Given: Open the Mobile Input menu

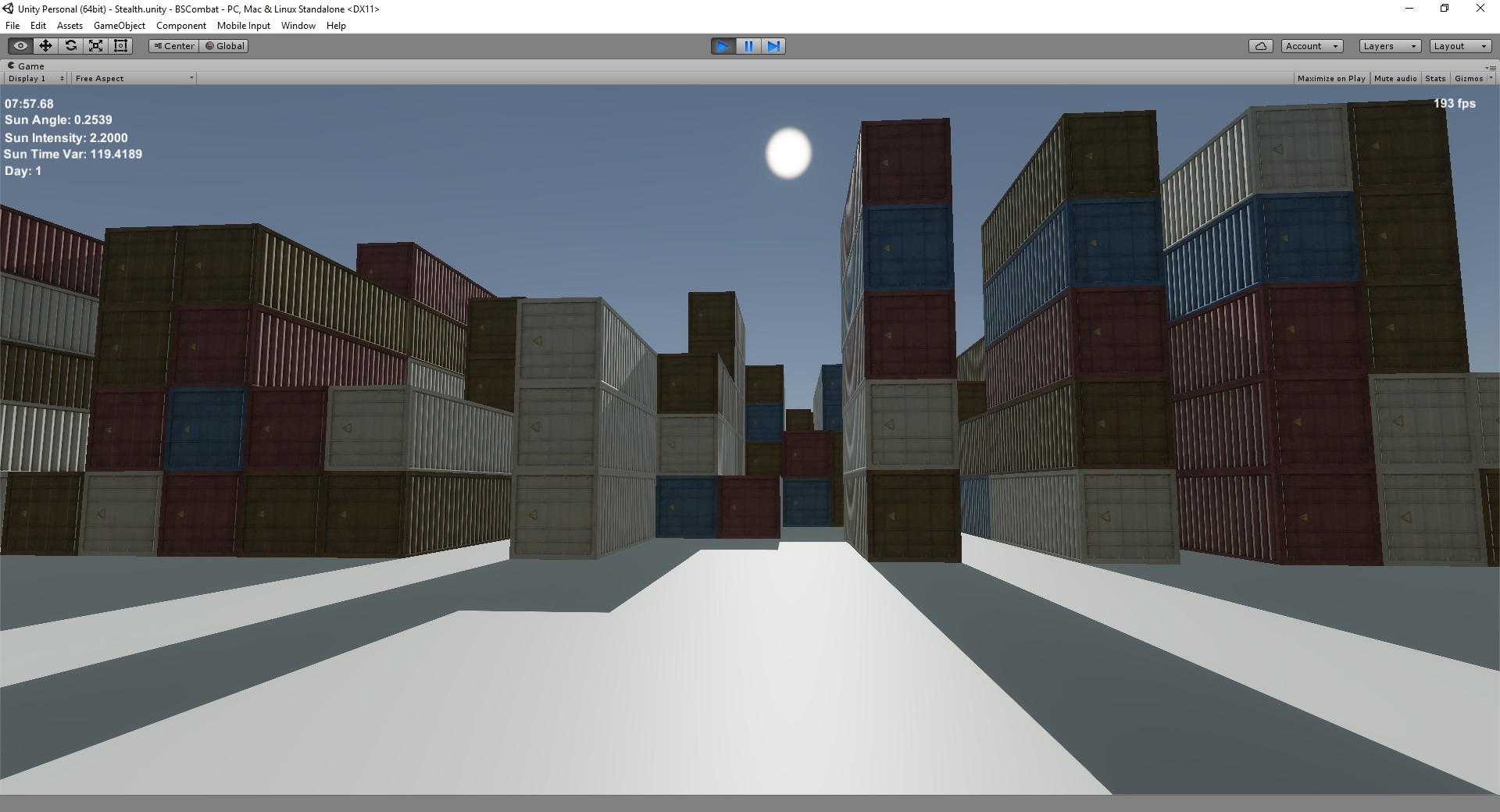Looking at the screenshot, I should 243,26.
